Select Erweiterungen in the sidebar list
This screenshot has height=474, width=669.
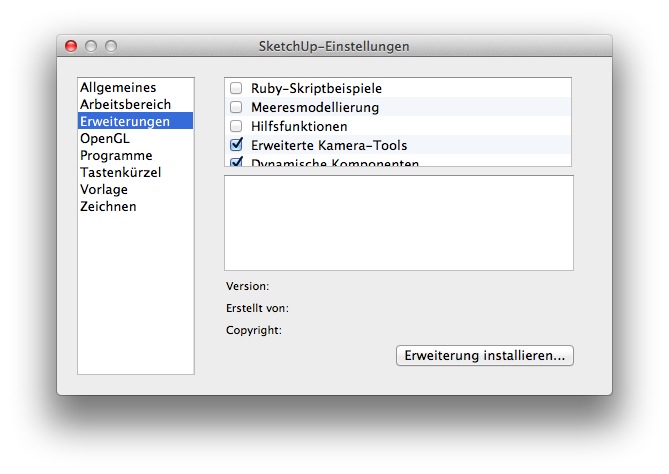[x=125, y=122]
